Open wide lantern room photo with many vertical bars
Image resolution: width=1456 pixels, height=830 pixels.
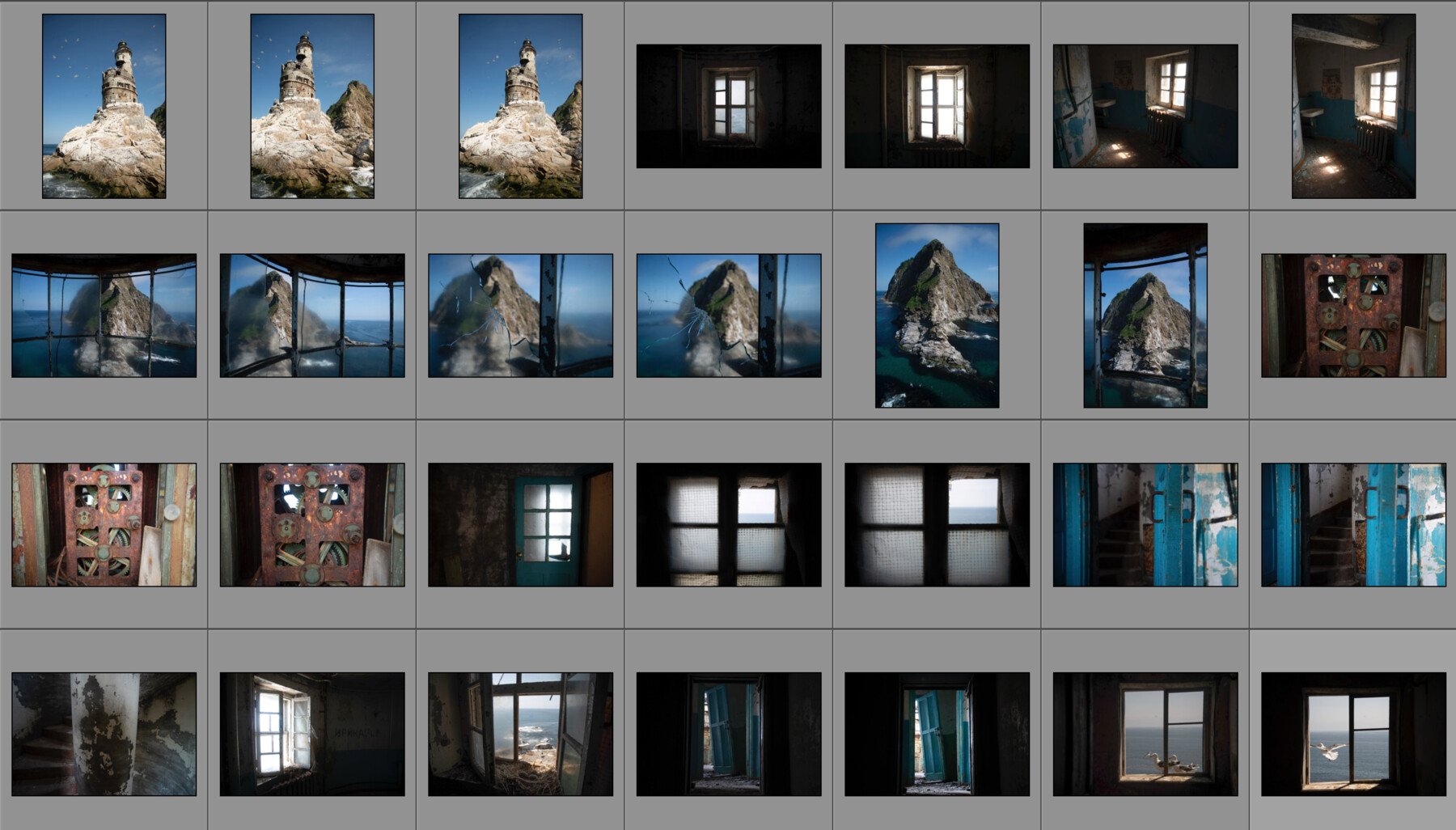(104, 315)
